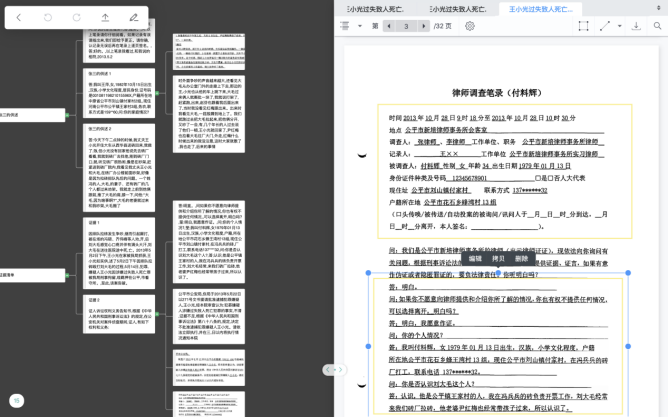Expand the dropdown arrow beside the outline icon
Screen dimensions: 668x417
click(x=360, y=26)
